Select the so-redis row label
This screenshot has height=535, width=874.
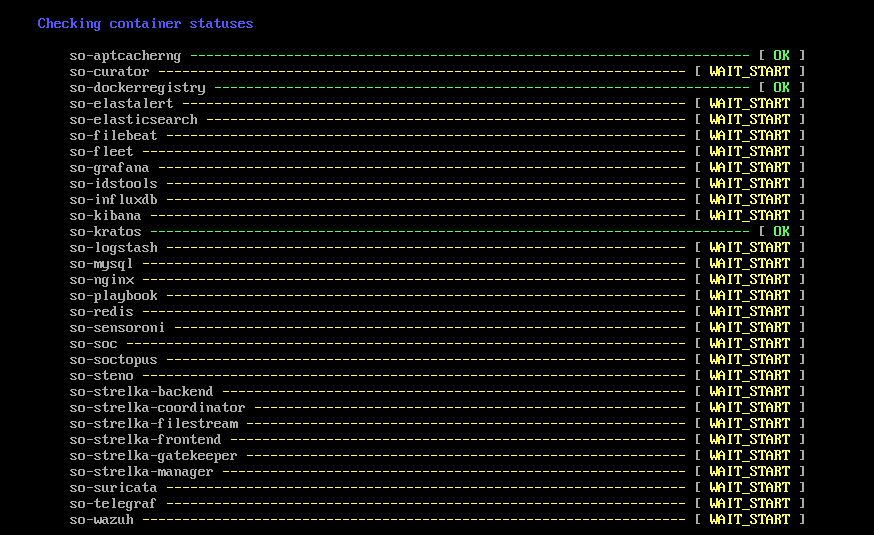coord(101,312)
